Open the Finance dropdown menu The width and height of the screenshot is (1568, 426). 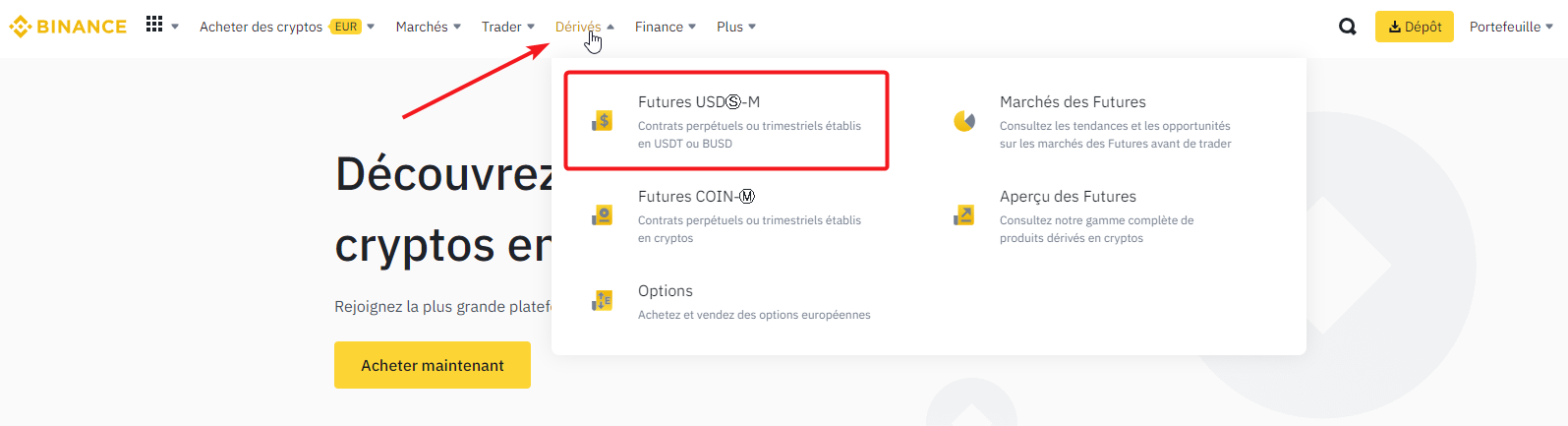665,27
